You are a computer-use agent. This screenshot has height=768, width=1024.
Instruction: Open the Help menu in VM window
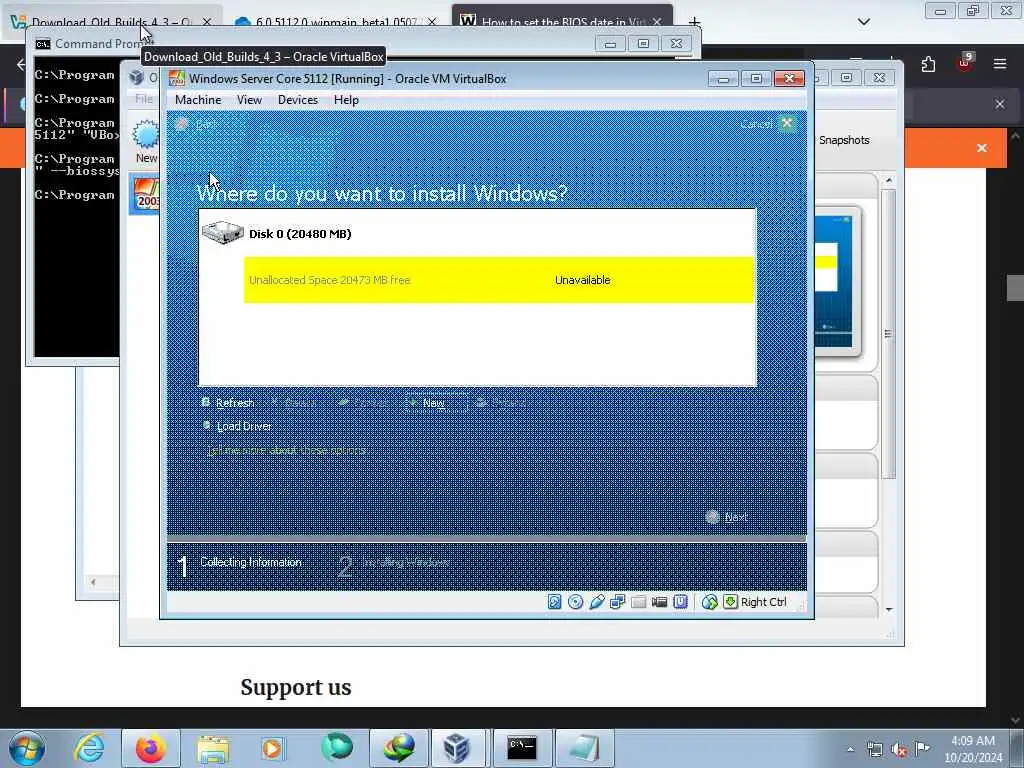click(x=346, y=100)
